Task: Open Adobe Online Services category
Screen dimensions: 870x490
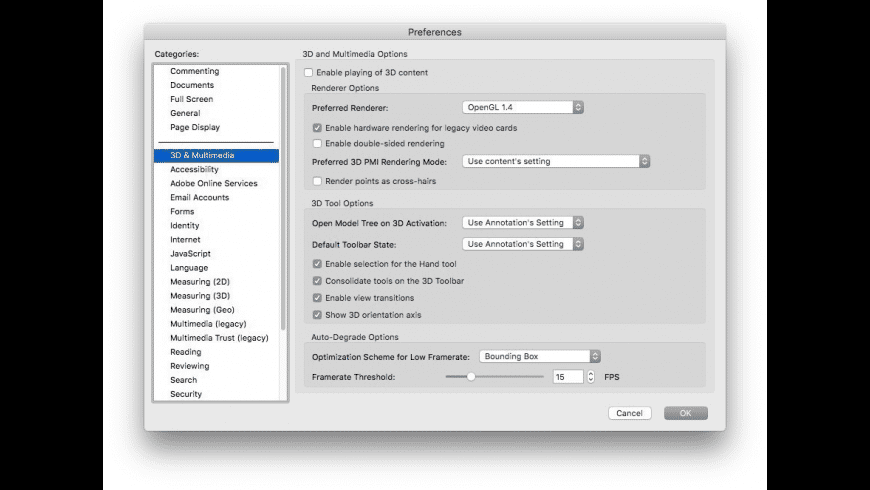Action: [214, 184]
